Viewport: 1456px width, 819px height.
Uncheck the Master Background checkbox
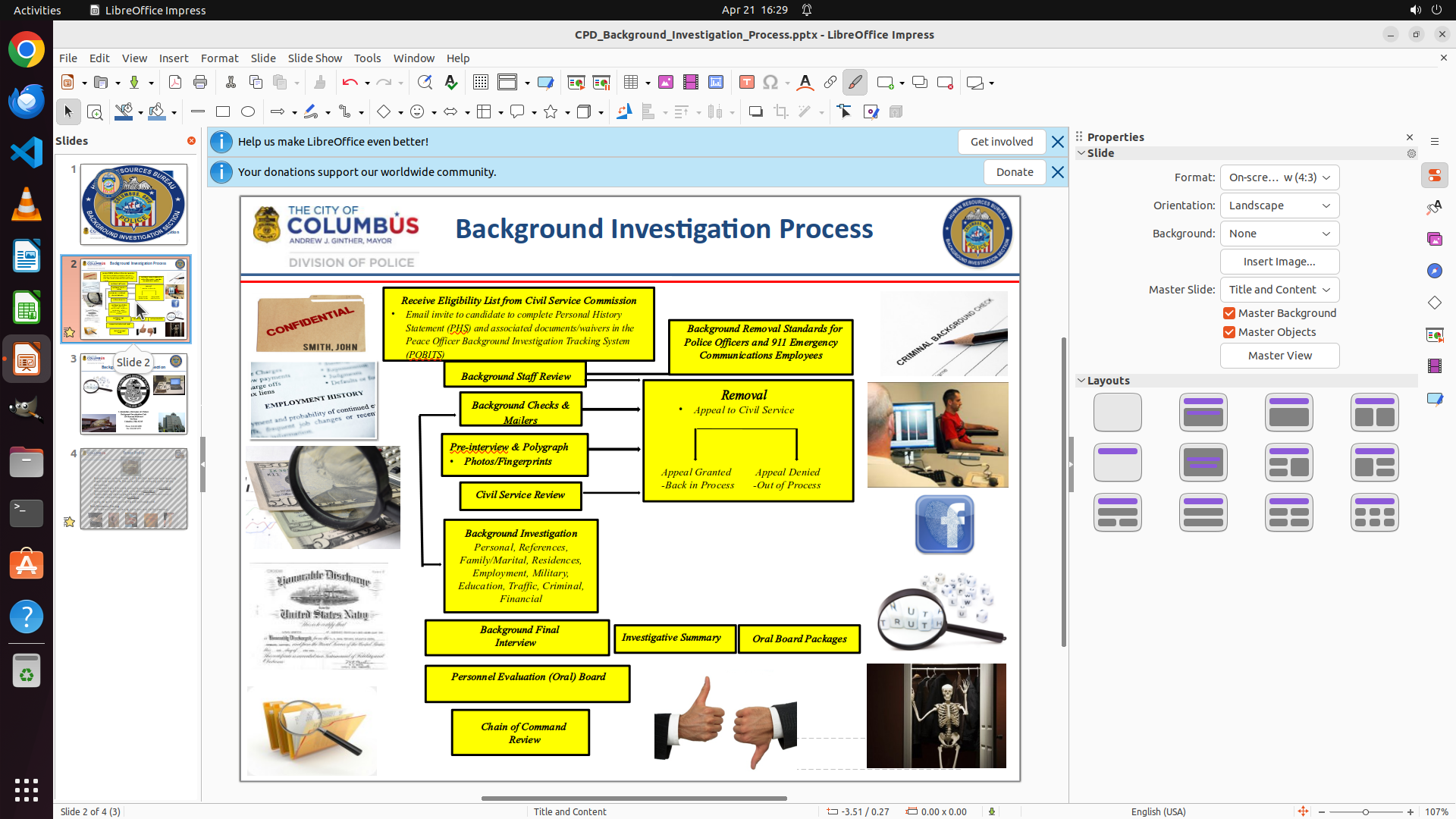(x=1229, y=313)
